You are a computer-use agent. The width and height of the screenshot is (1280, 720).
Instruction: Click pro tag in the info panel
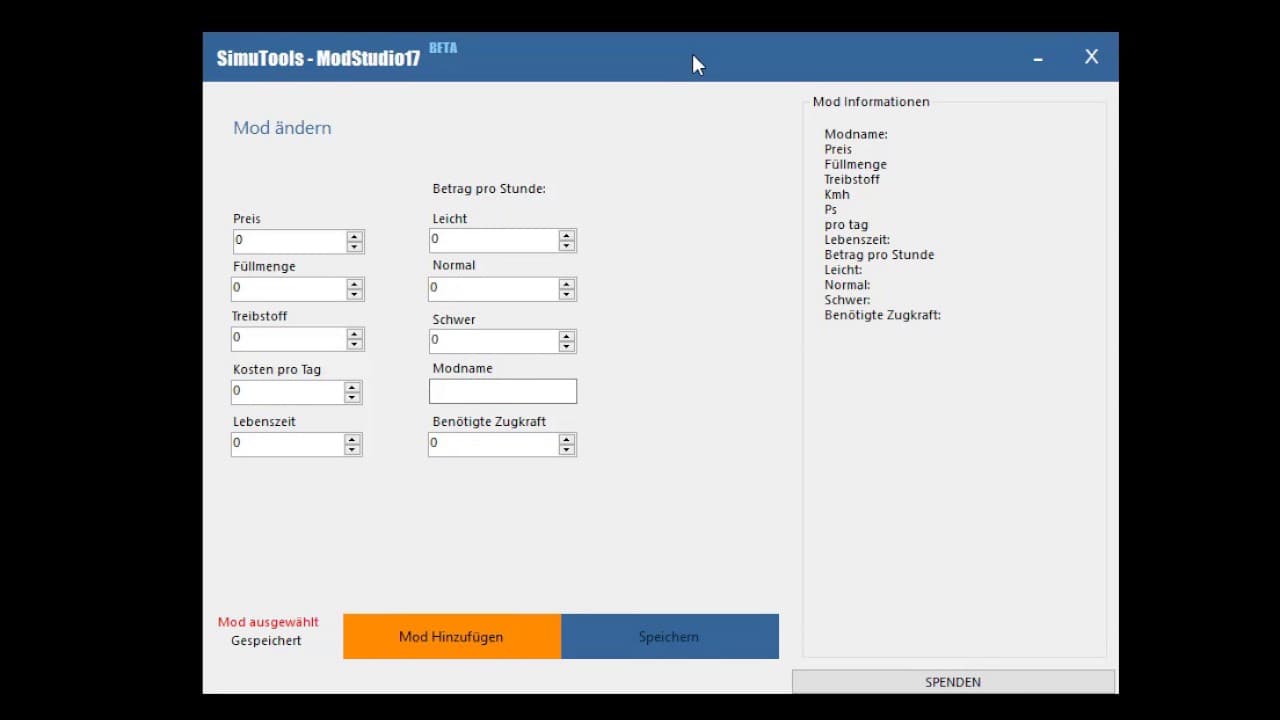point(846,225)
